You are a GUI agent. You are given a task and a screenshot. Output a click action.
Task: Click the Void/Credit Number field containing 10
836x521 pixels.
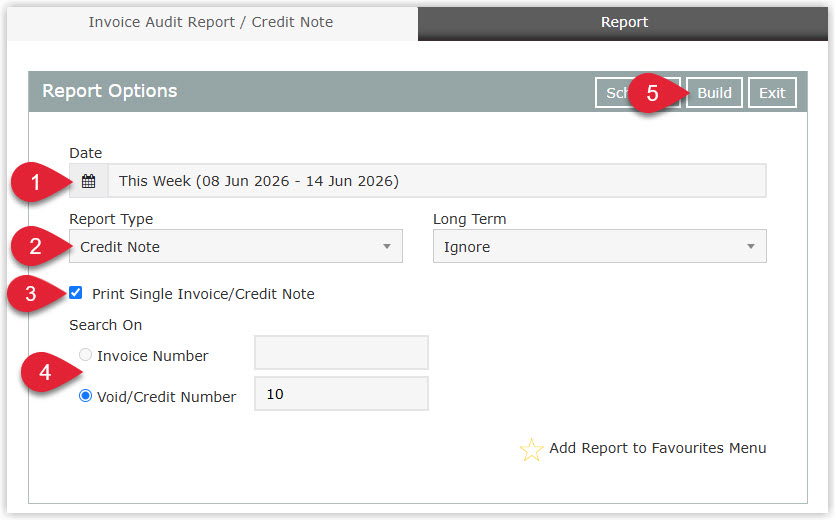coord(341,394)
